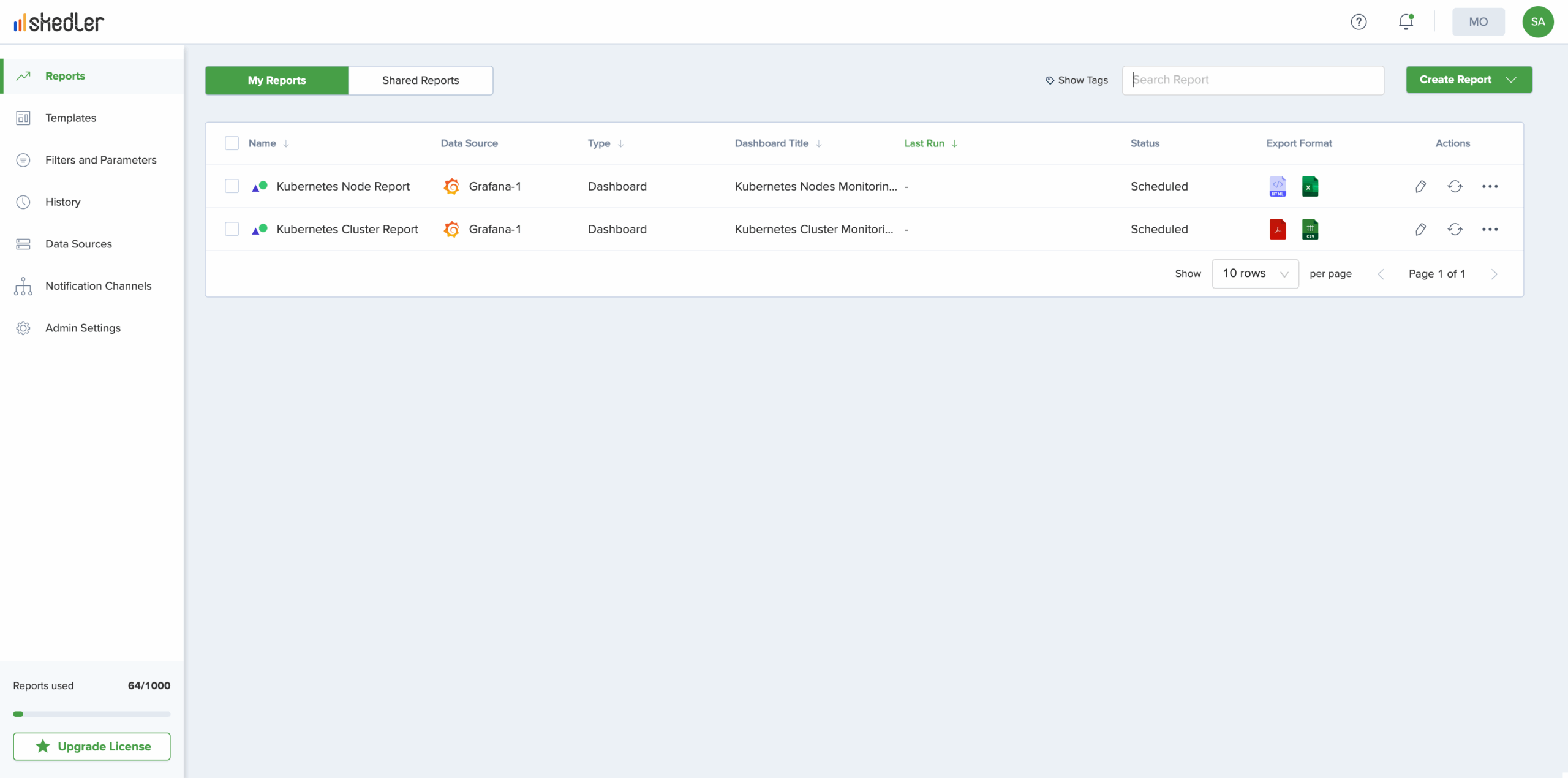Open the 10 rows per page dropdown
The width and height of the screenshot is (1568, 778).
pyautogui.click(x=1255, y=274)
